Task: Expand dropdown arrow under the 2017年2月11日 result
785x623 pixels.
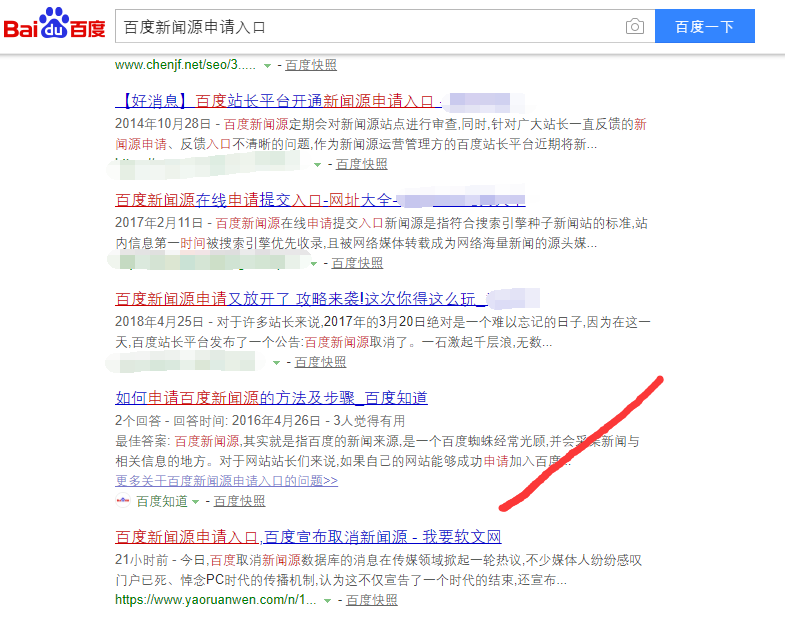Action: [x=314, y=263]
